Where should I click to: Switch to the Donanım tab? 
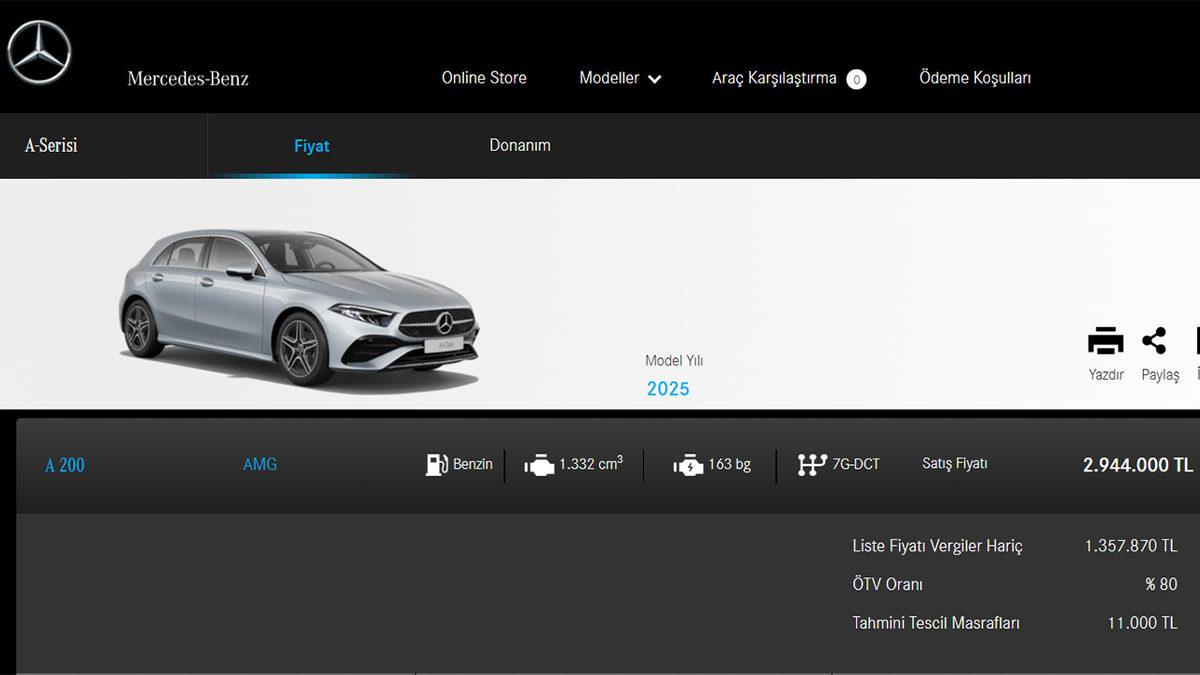click(x=519, y=145)
